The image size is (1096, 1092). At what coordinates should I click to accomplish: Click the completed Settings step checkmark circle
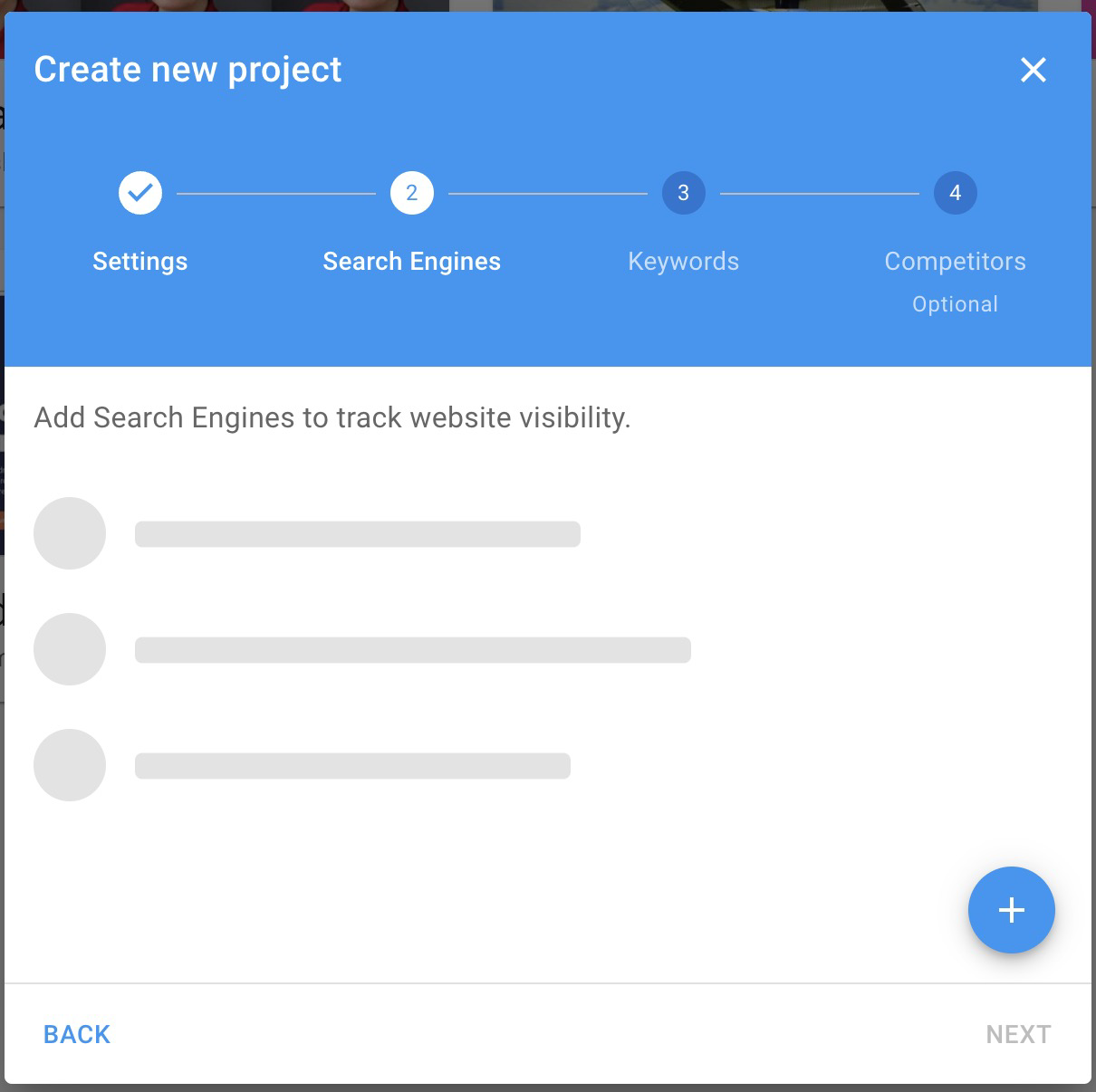140,193
